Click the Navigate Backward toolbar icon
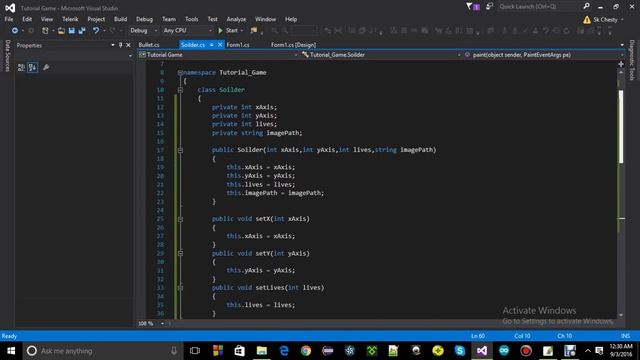Image resolution: width=640 pixels, height=360 pixels. (x=15, y=31)
